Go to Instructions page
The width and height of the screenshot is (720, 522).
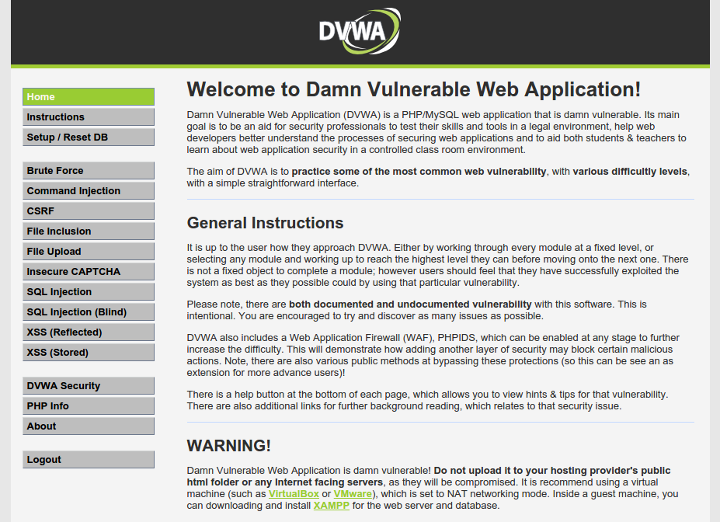click(x=89, y=117)
